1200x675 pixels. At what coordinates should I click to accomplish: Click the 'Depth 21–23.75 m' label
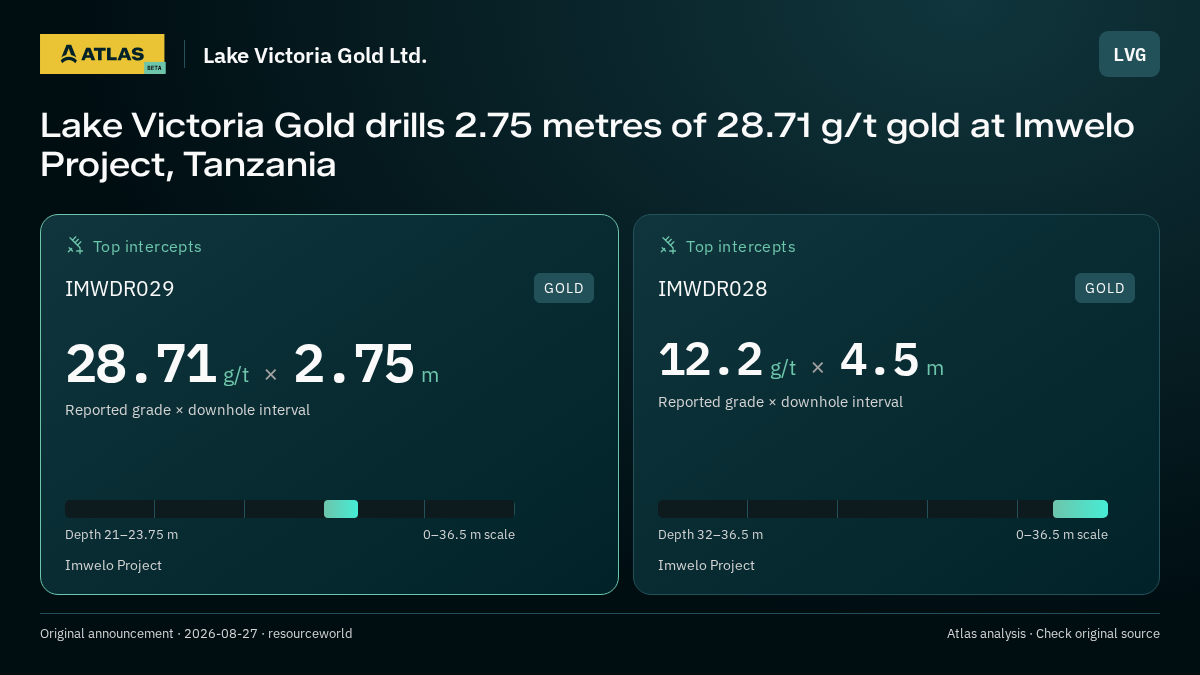(x=121, y=535)
